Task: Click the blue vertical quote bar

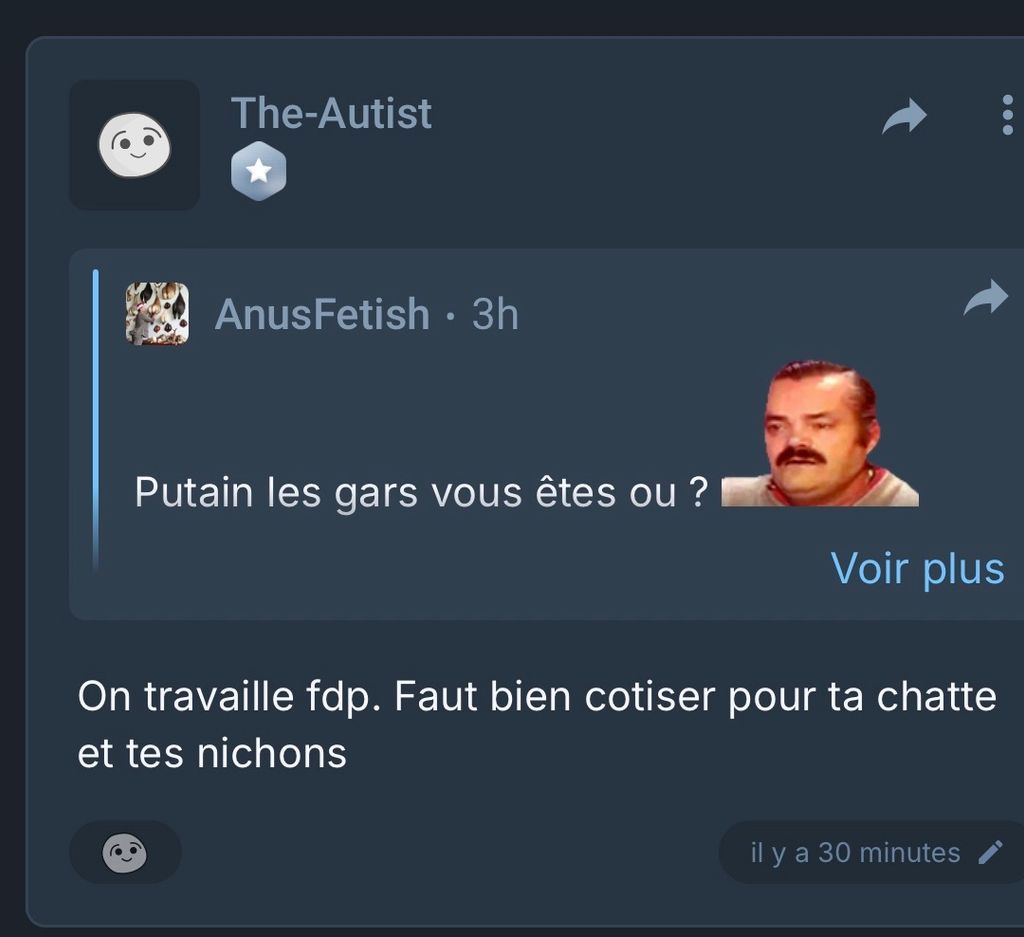Action: point(96,421)
